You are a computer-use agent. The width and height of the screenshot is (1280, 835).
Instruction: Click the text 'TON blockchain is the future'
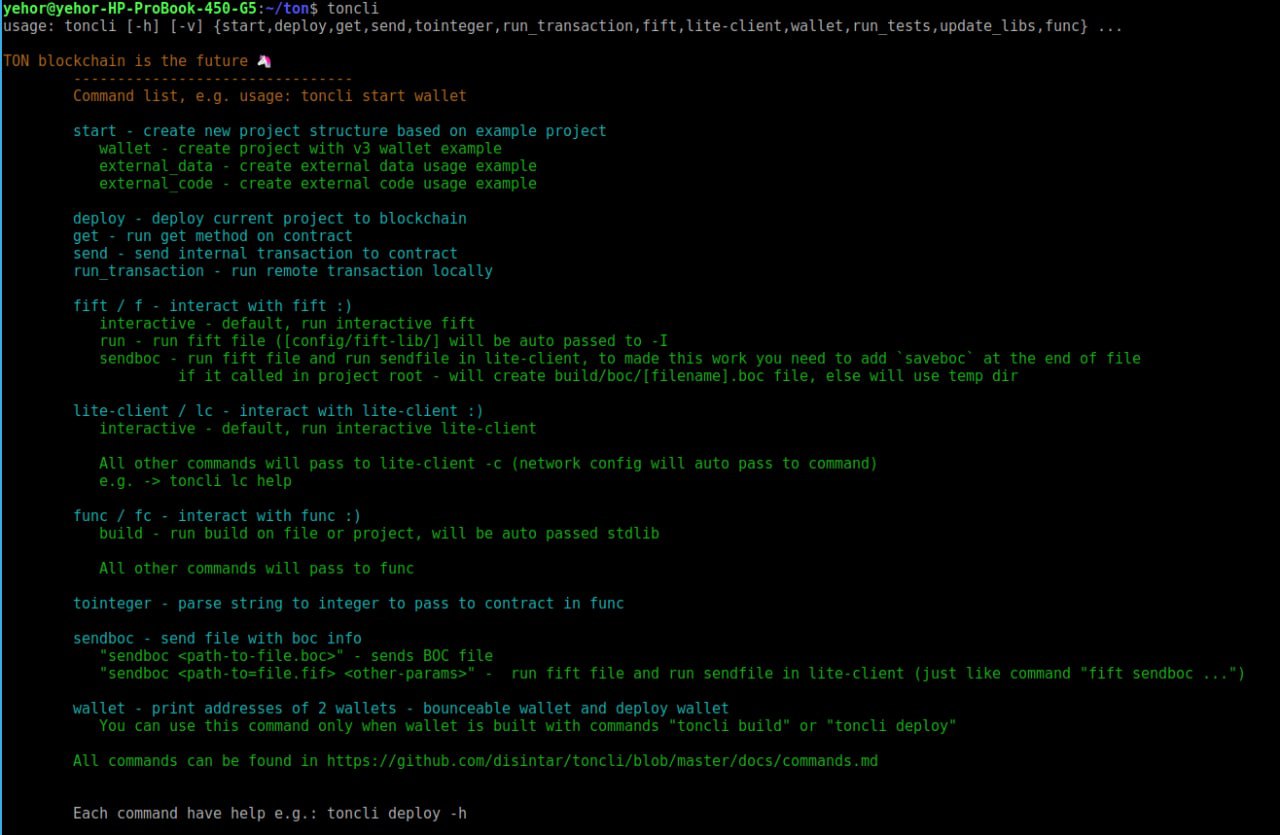(x=126, y=61)
